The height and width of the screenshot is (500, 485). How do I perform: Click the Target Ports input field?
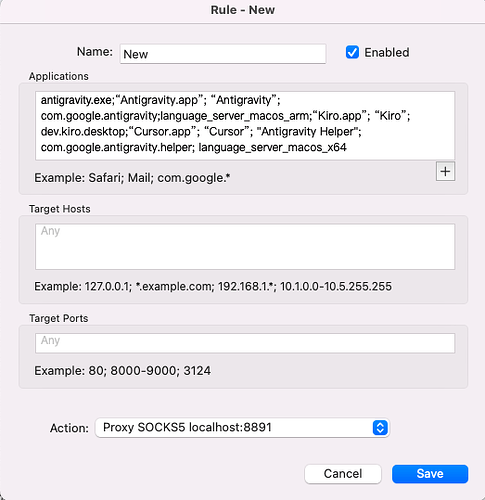coord(245,343)
